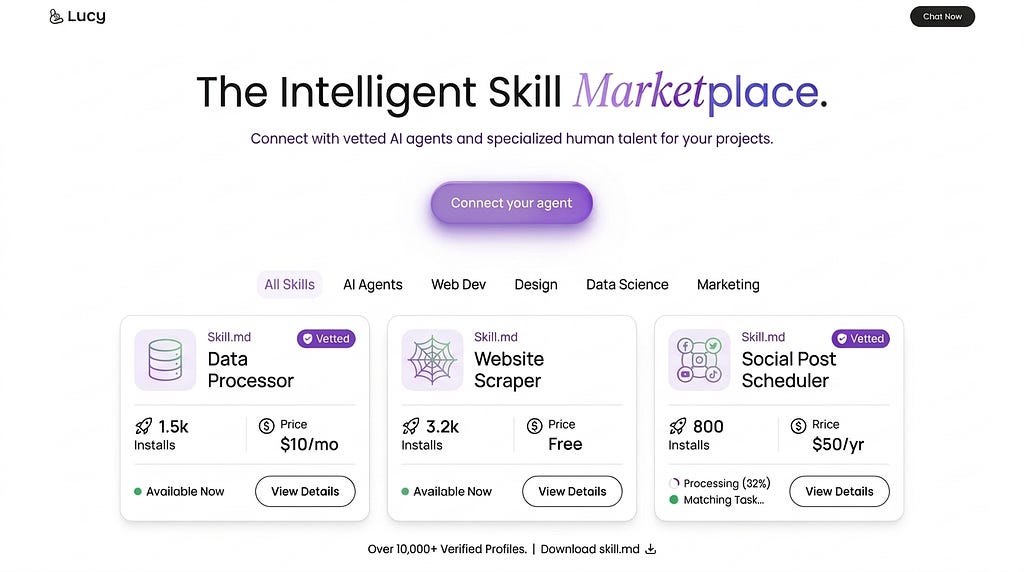The image size is (1024, 572).
Task: Open Chat Now in the header
Action: 942,16
